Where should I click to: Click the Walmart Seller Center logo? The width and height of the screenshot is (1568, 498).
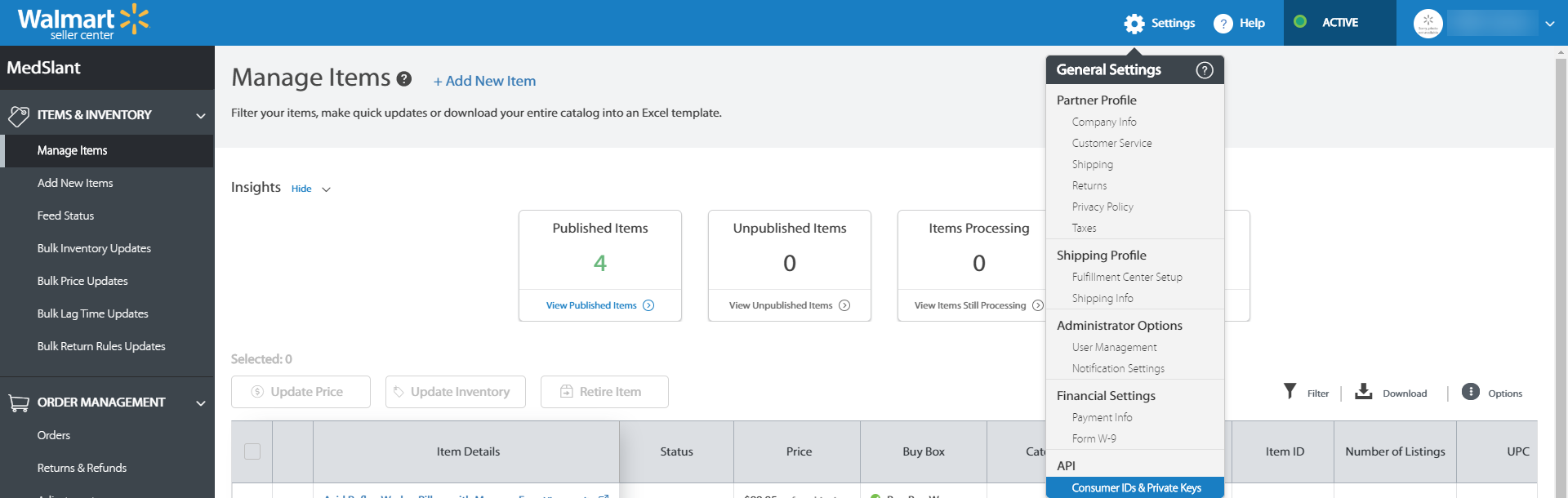tap(83, 23)
